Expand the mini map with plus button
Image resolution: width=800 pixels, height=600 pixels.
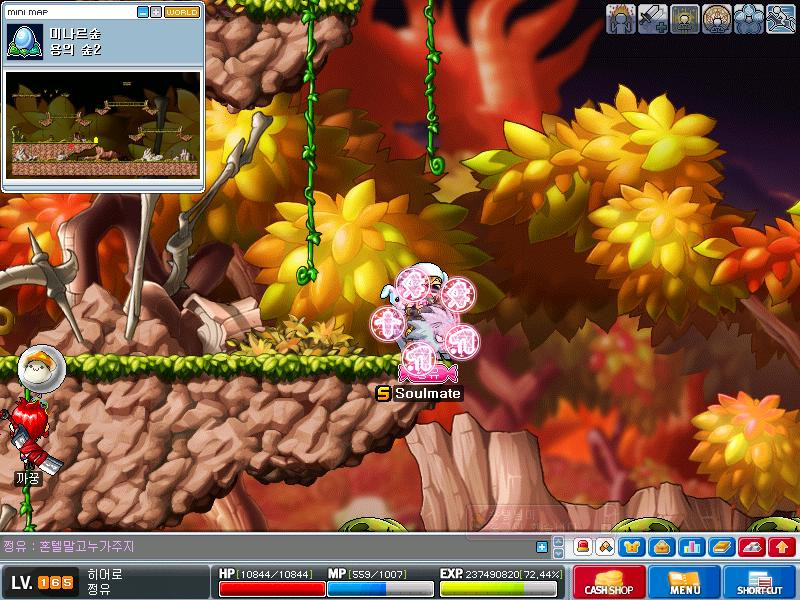(x=156, y=12)
